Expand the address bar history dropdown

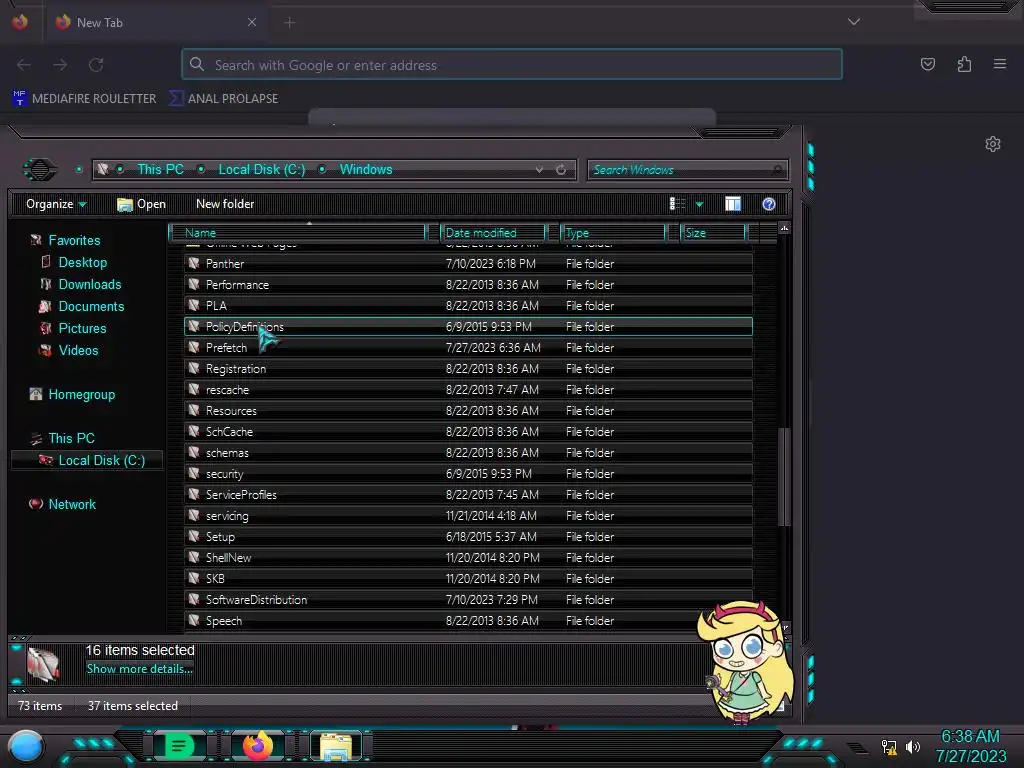(x=539, y=170)
